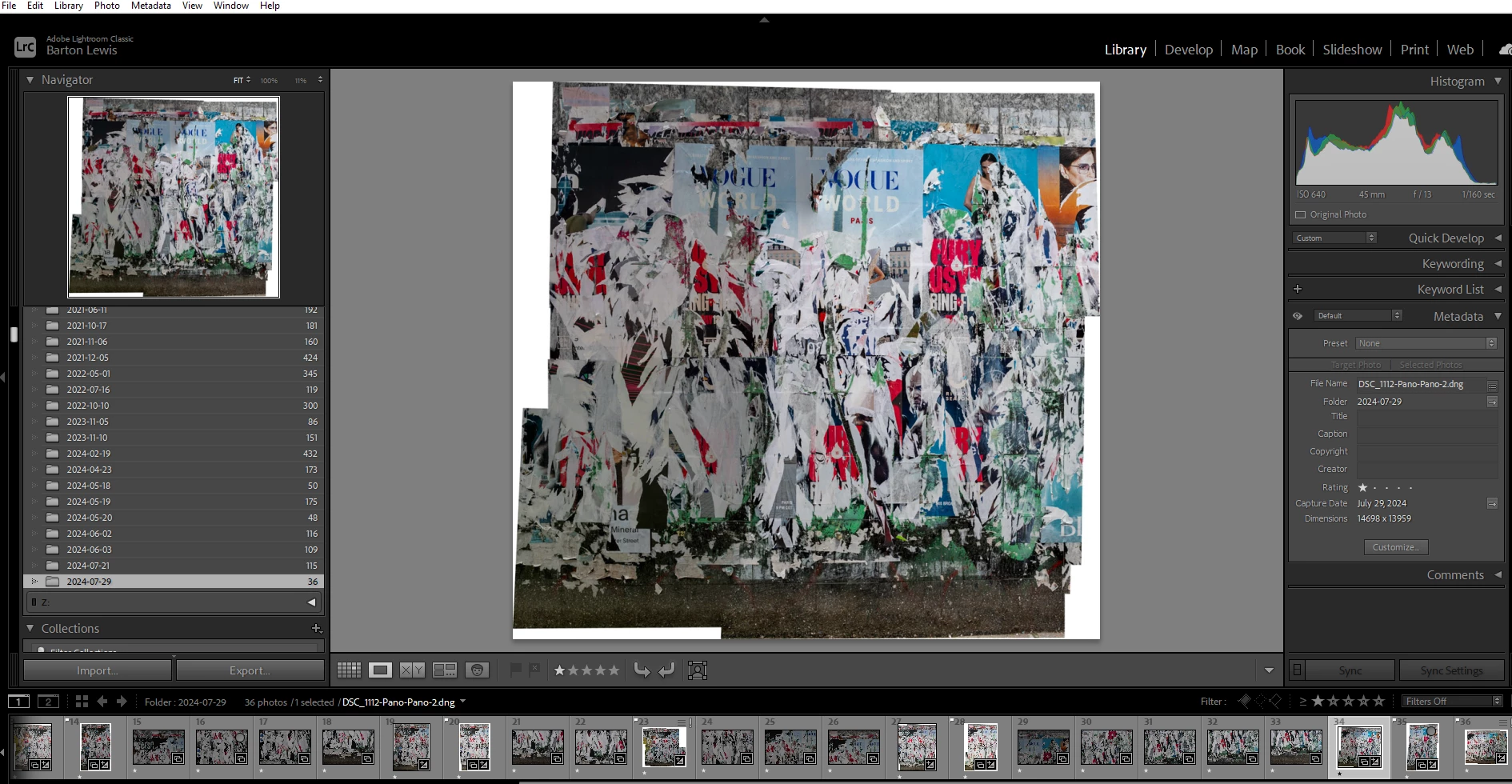Viewport: 1512px width, 784px height.
Task: Click filmstrip grid view icon
Action: [x=82, y=702]
